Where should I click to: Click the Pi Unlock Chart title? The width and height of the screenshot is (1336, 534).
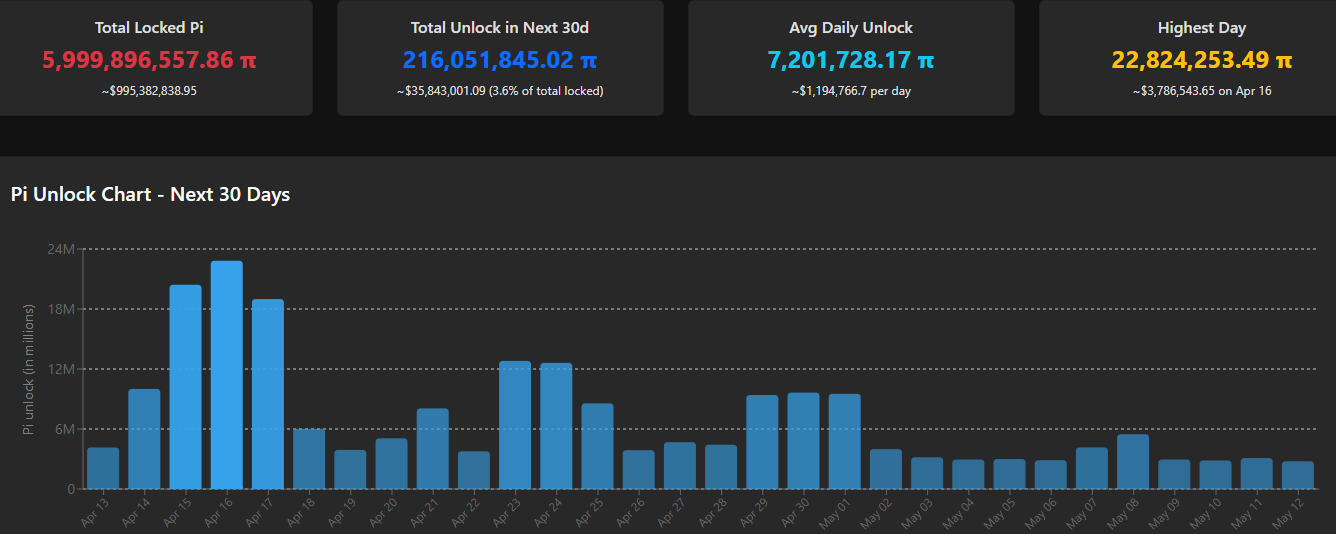(x=150, y=194)
